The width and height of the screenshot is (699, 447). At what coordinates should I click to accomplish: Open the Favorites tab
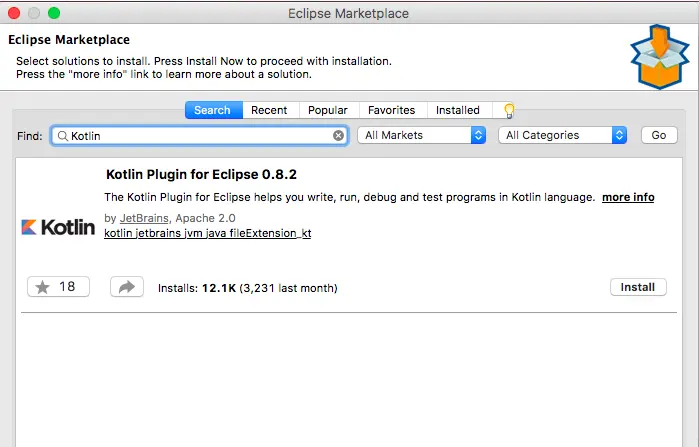[x=391, y=110]
